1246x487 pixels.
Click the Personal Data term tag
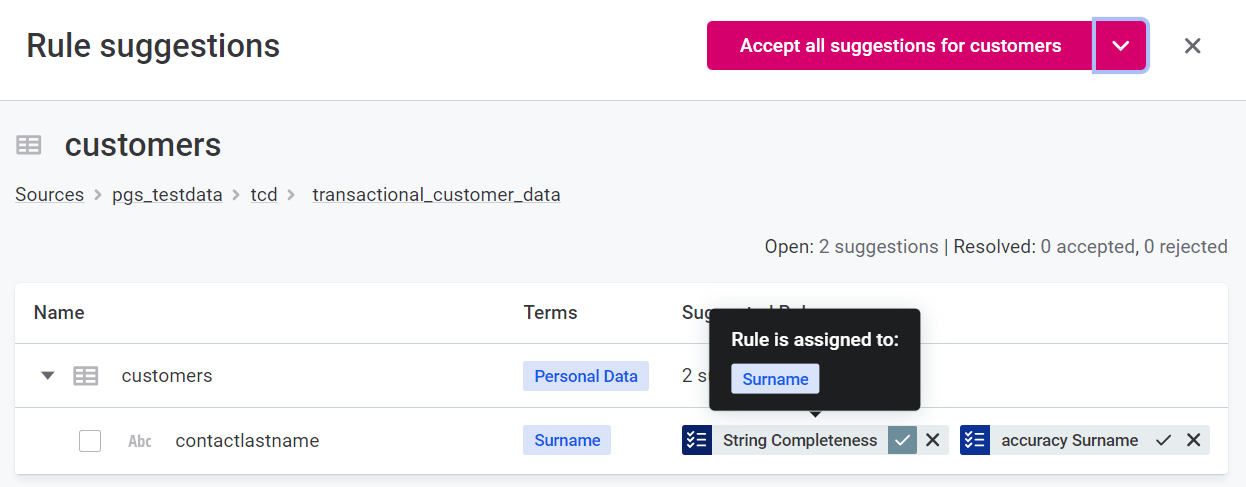pyautogui.click(x=586, y=376)
